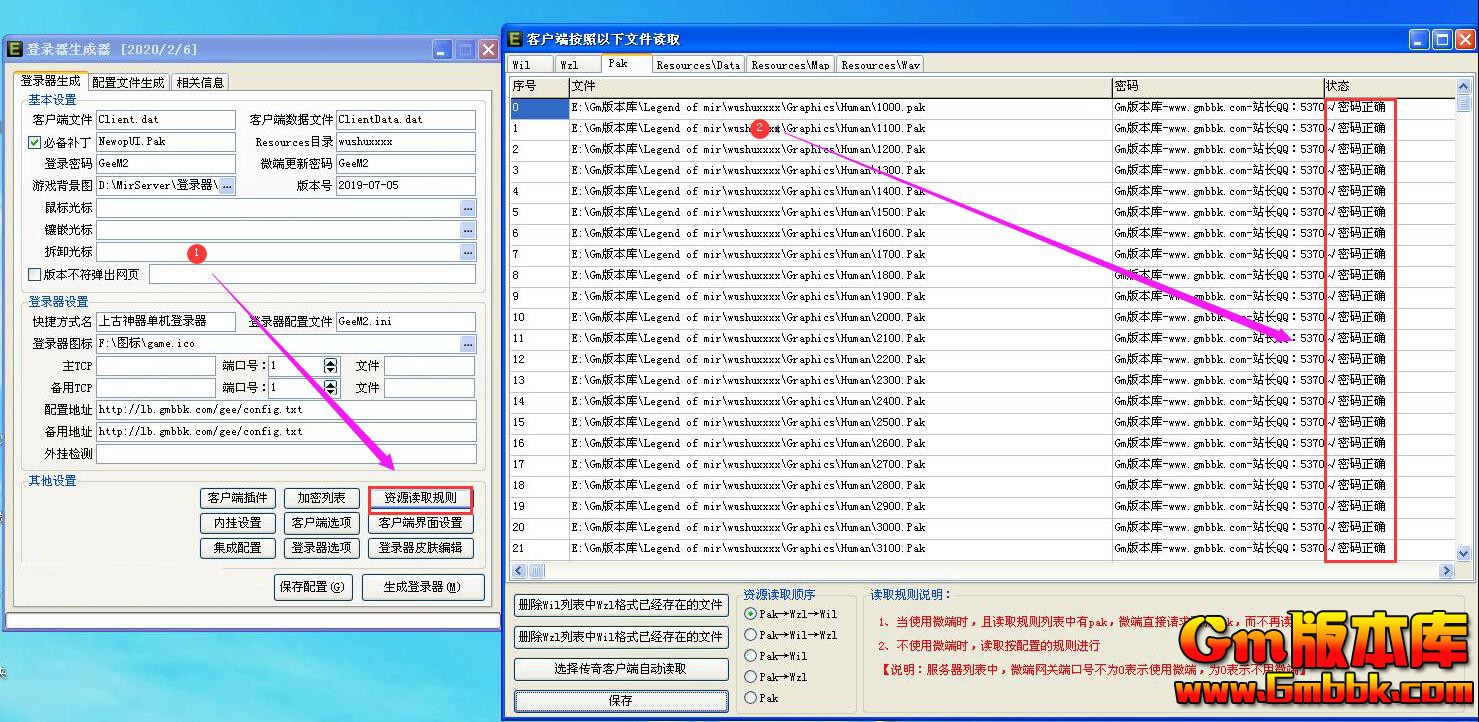
Task: Open the Resources\Map tab
Action: click(x=790, y=65)
